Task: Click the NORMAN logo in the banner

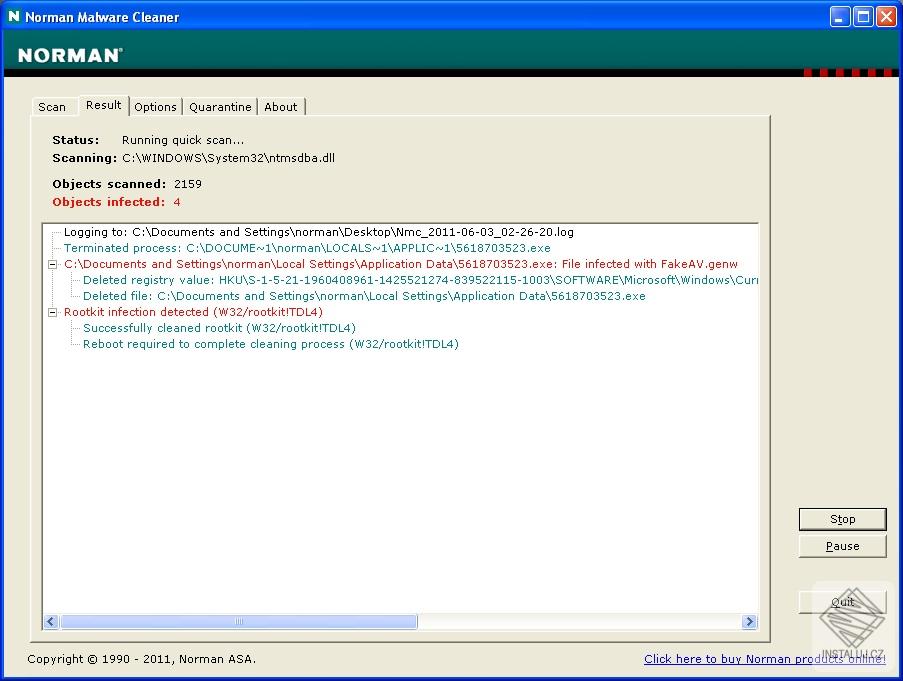Action: tap(70, 55)
